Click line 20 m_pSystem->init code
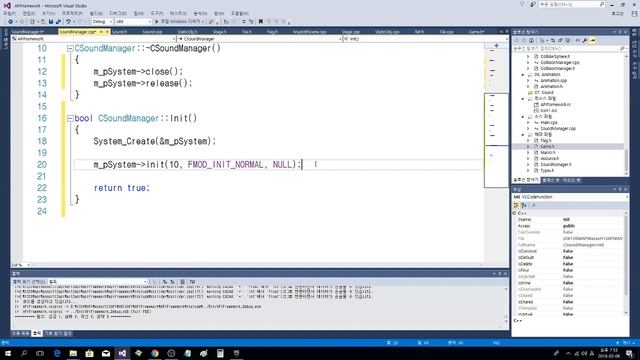640x360 pixels. (197, 164)
